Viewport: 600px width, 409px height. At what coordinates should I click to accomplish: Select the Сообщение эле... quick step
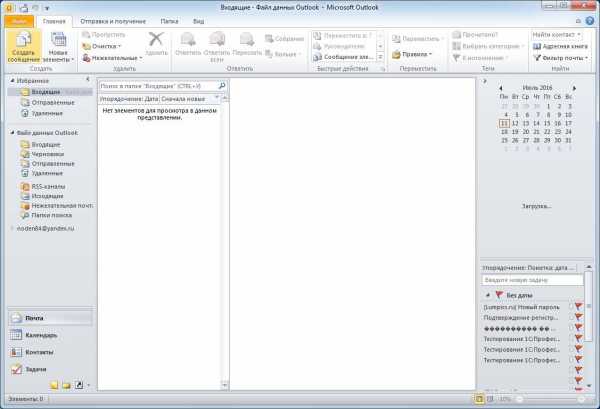click(344, 57)
